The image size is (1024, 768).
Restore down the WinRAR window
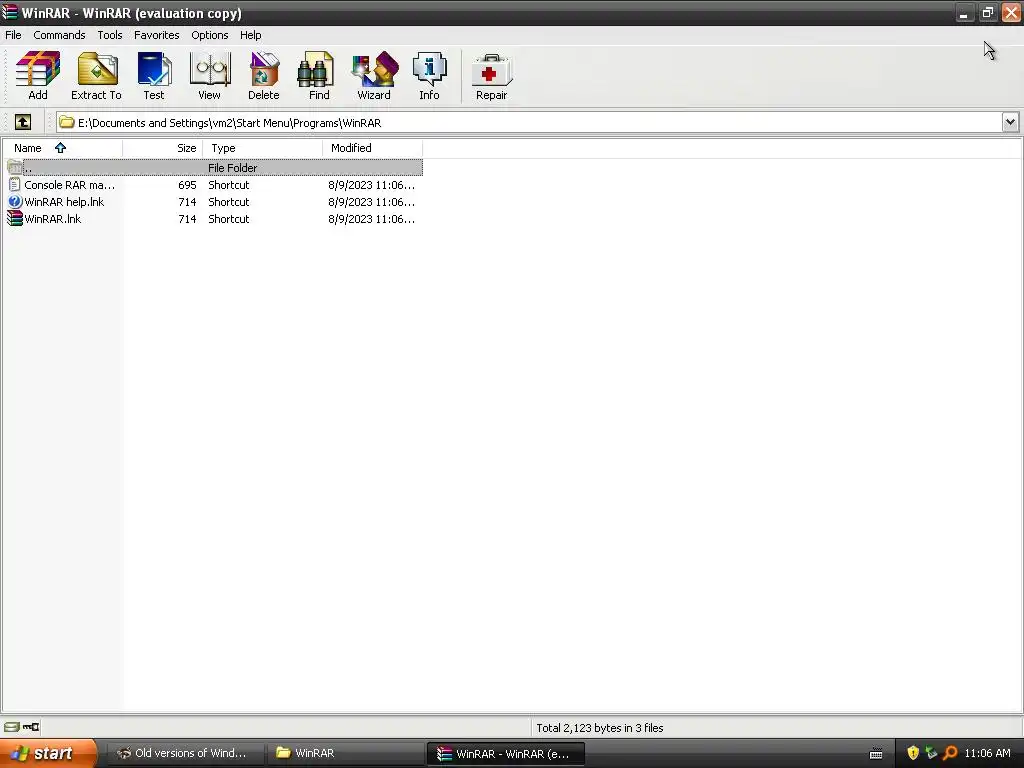click(987, 13)
